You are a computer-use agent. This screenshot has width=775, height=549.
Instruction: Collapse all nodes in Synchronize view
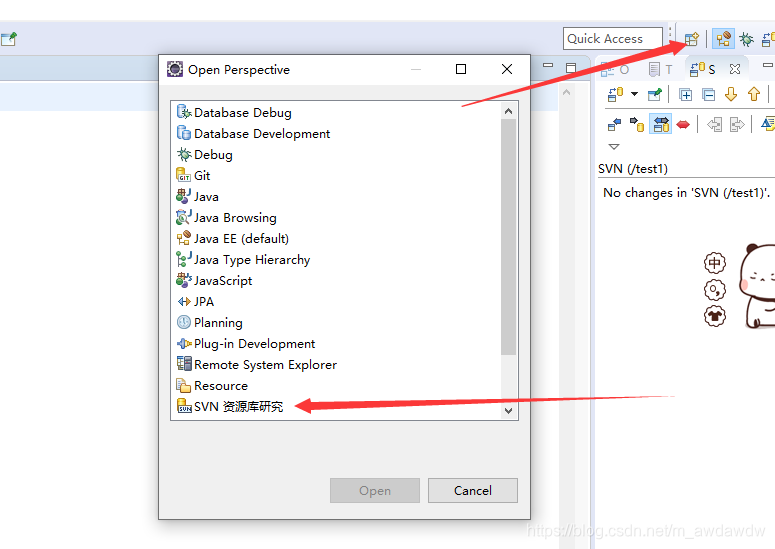708,94
